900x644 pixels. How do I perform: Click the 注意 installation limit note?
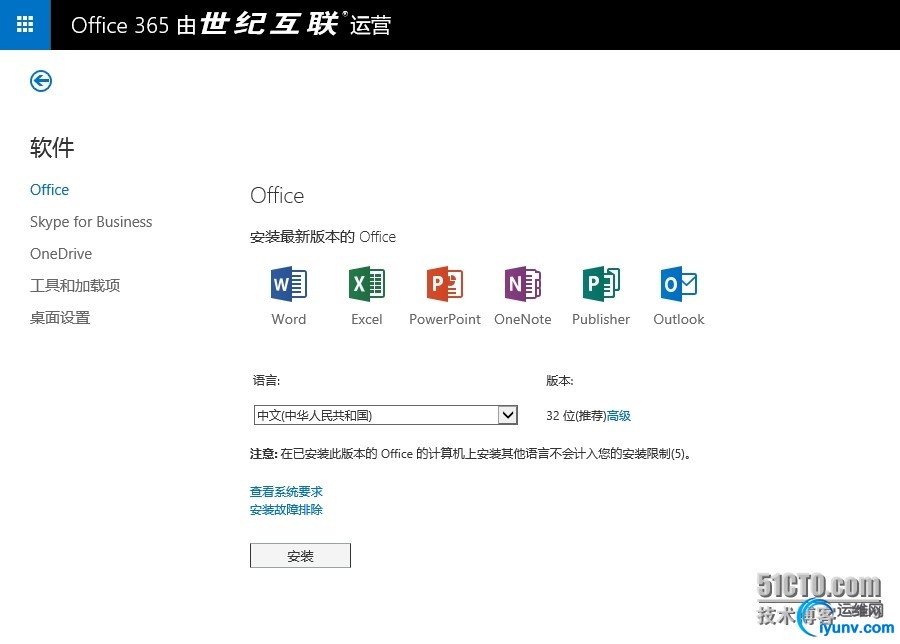pos(471,454)
